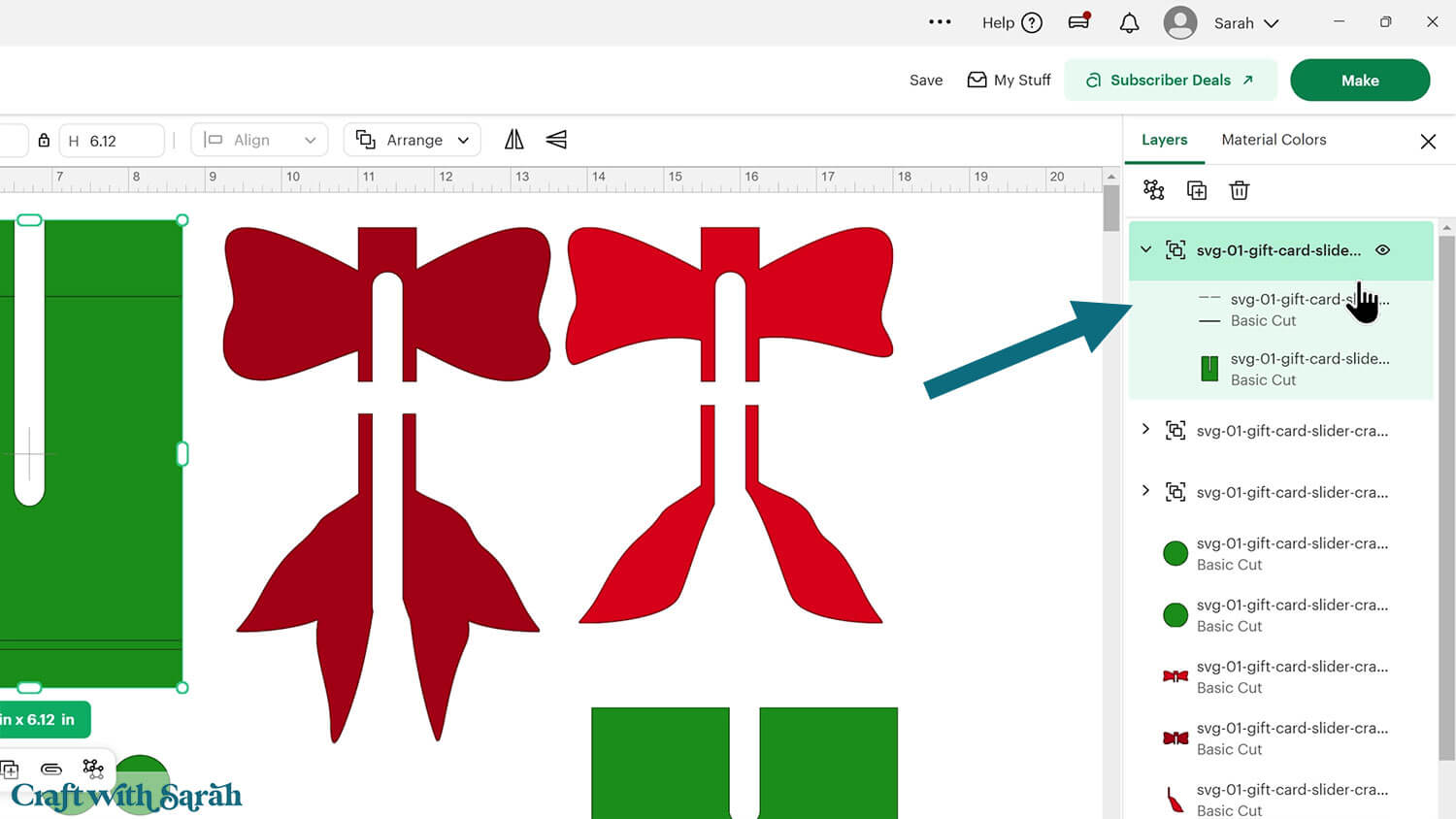
Task: Close the Layers panel
Action: pos(1427,142)
